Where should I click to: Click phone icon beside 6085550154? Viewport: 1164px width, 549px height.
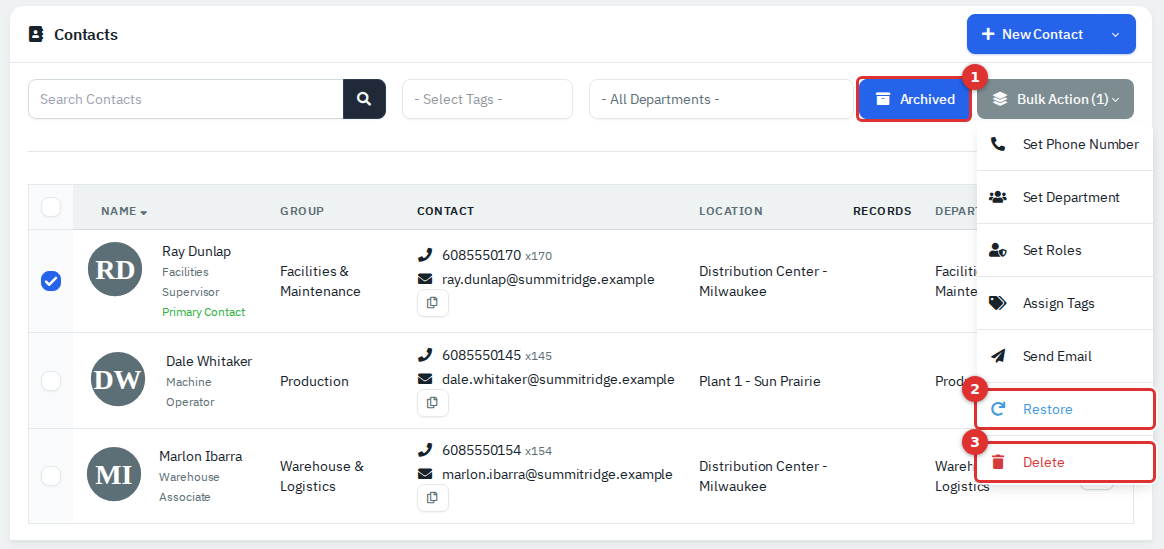coord(425,450)
